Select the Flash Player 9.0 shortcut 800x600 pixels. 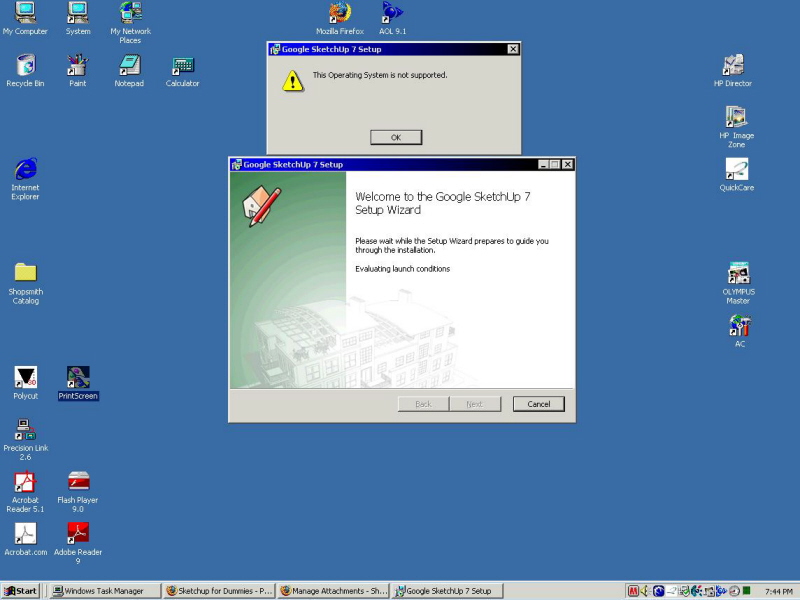pos(78,491)
